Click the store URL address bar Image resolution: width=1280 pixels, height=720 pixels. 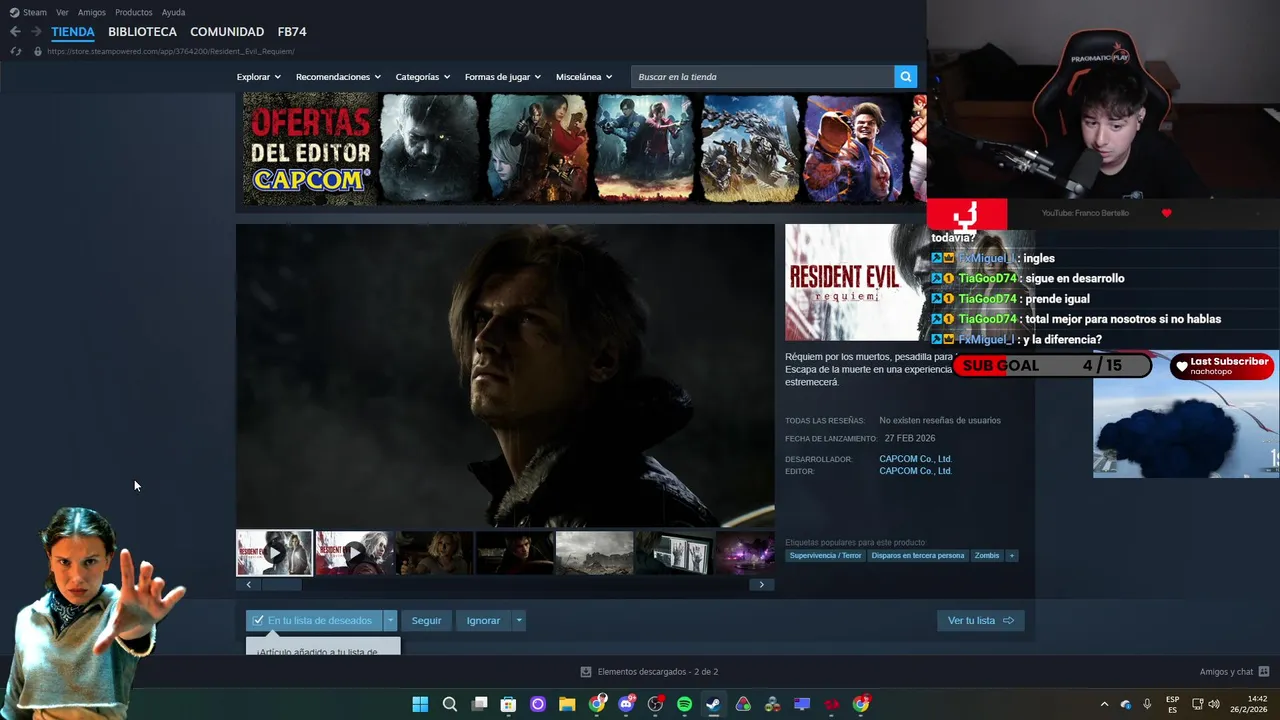pyautogui.click(x=170, y=51)
